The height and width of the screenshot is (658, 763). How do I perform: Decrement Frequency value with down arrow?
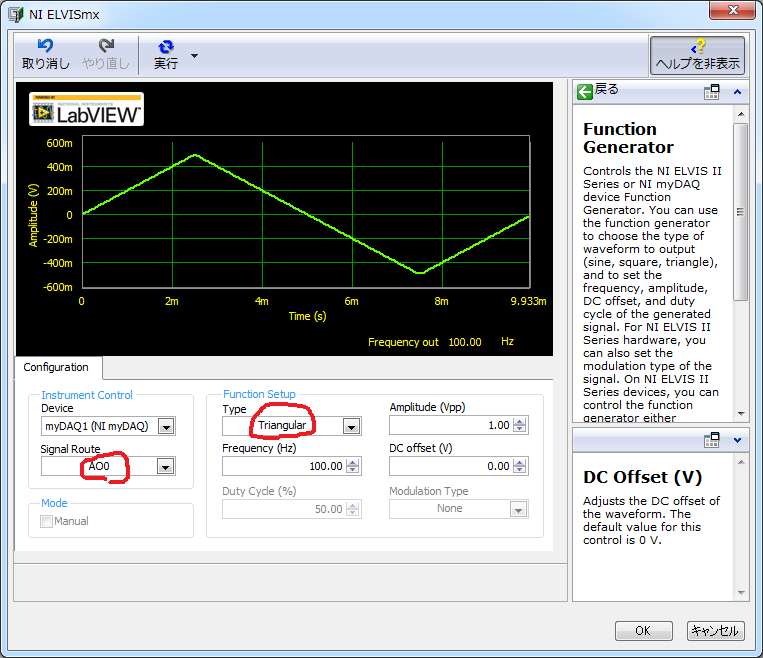(x=353, y=471)
